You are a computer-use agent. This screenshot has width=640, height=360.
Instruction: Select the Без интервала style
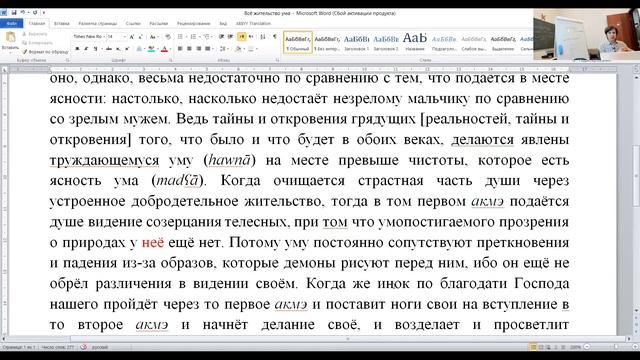click(x=327, y=42)
